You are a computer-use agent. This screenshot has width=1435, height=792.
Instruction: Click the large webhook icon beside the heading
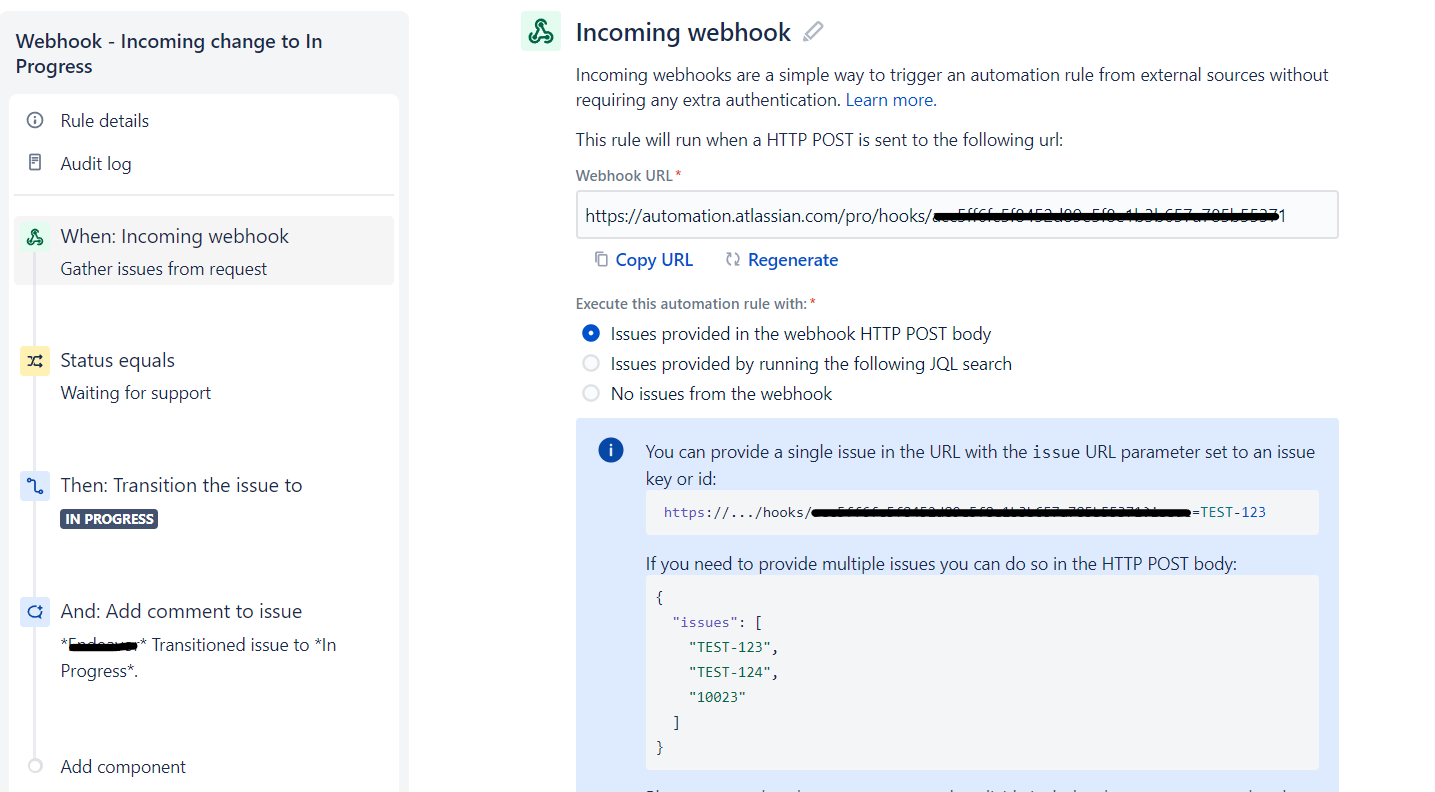(541, 32)
